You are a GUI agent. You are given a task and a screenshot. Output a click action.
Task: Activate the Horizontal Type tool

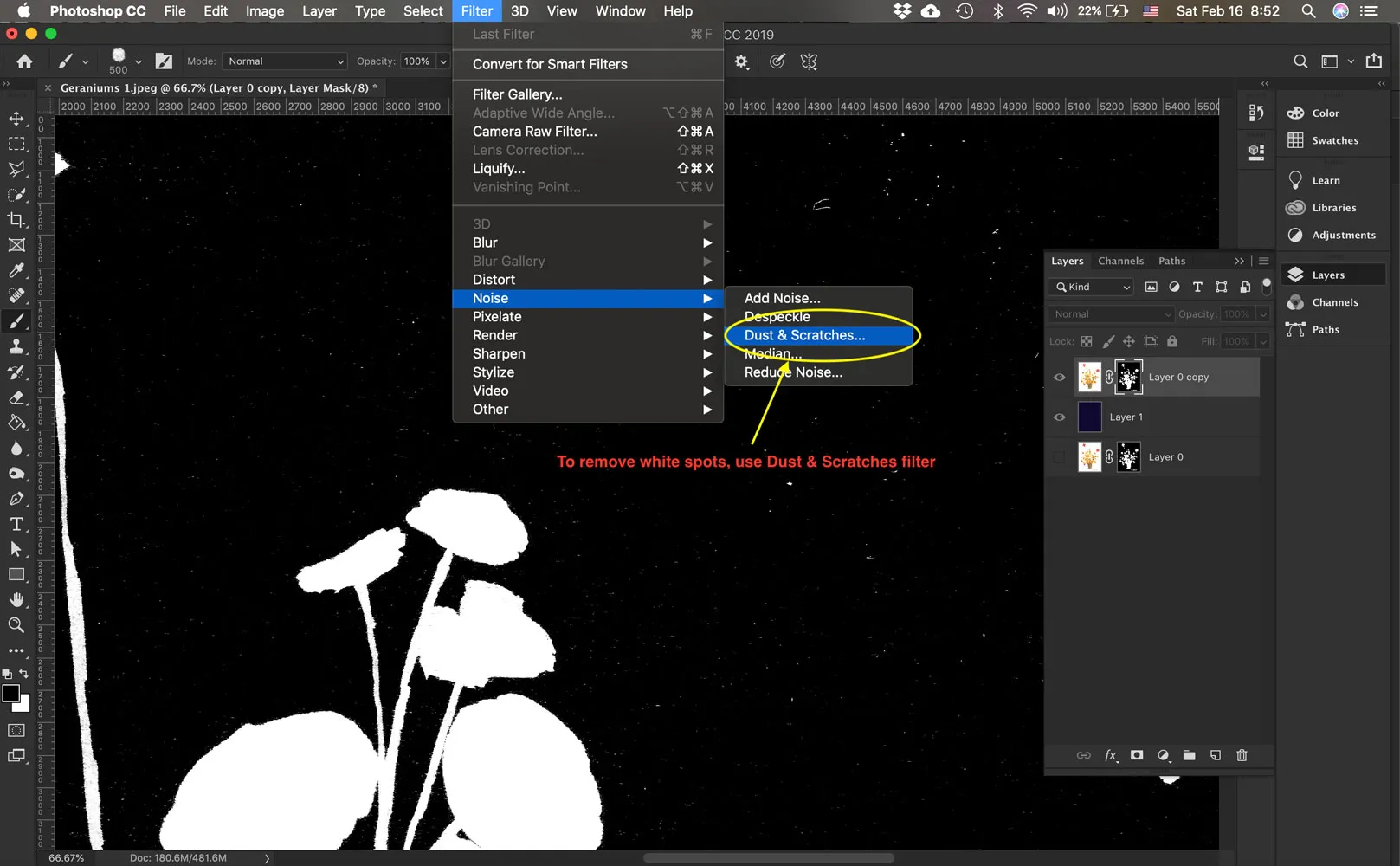click(16, 524)
